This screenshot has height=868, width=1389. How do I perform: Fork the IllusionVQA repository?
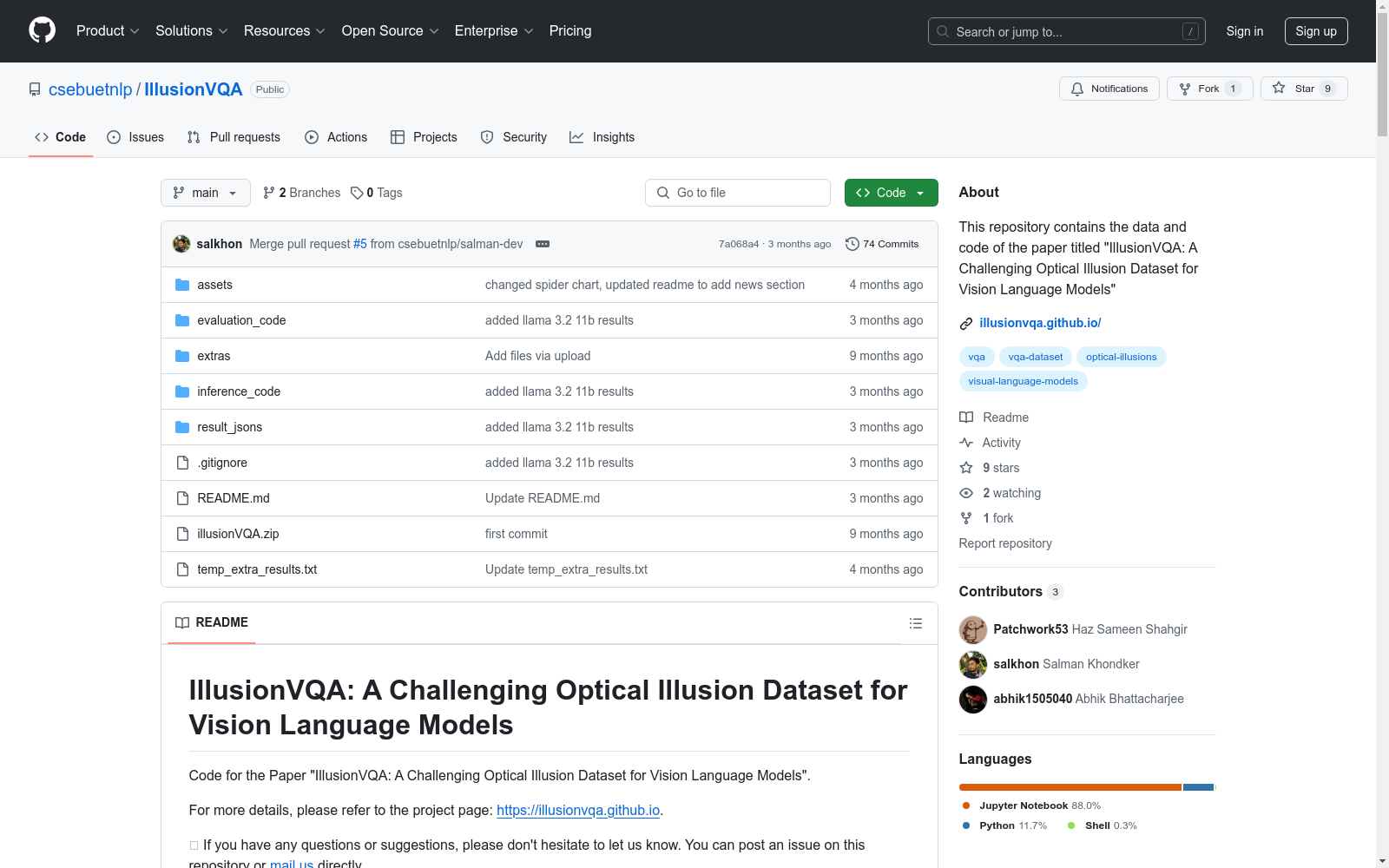pos(1209,89)
